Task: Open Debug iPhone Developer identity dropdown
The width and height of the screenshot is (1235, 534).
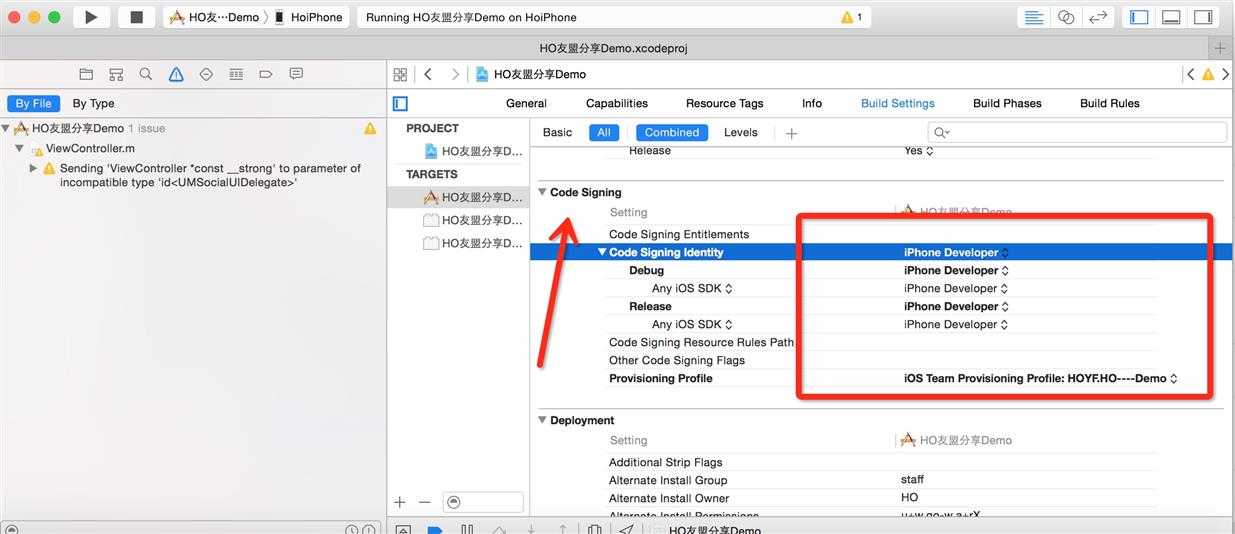Action: (x=956, y=270)
